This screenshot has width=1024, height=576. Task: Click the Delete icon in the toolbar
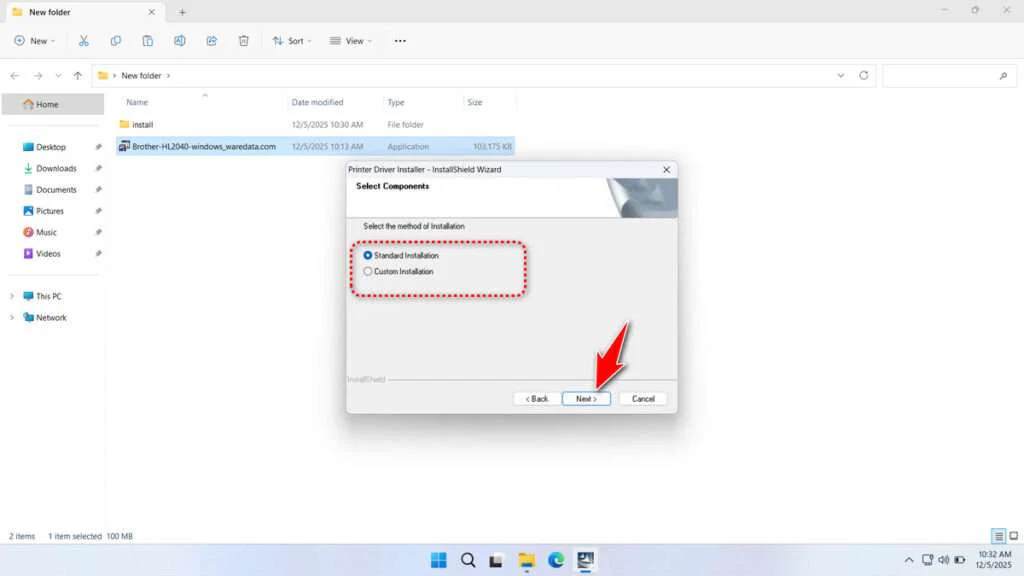(243, 40)
